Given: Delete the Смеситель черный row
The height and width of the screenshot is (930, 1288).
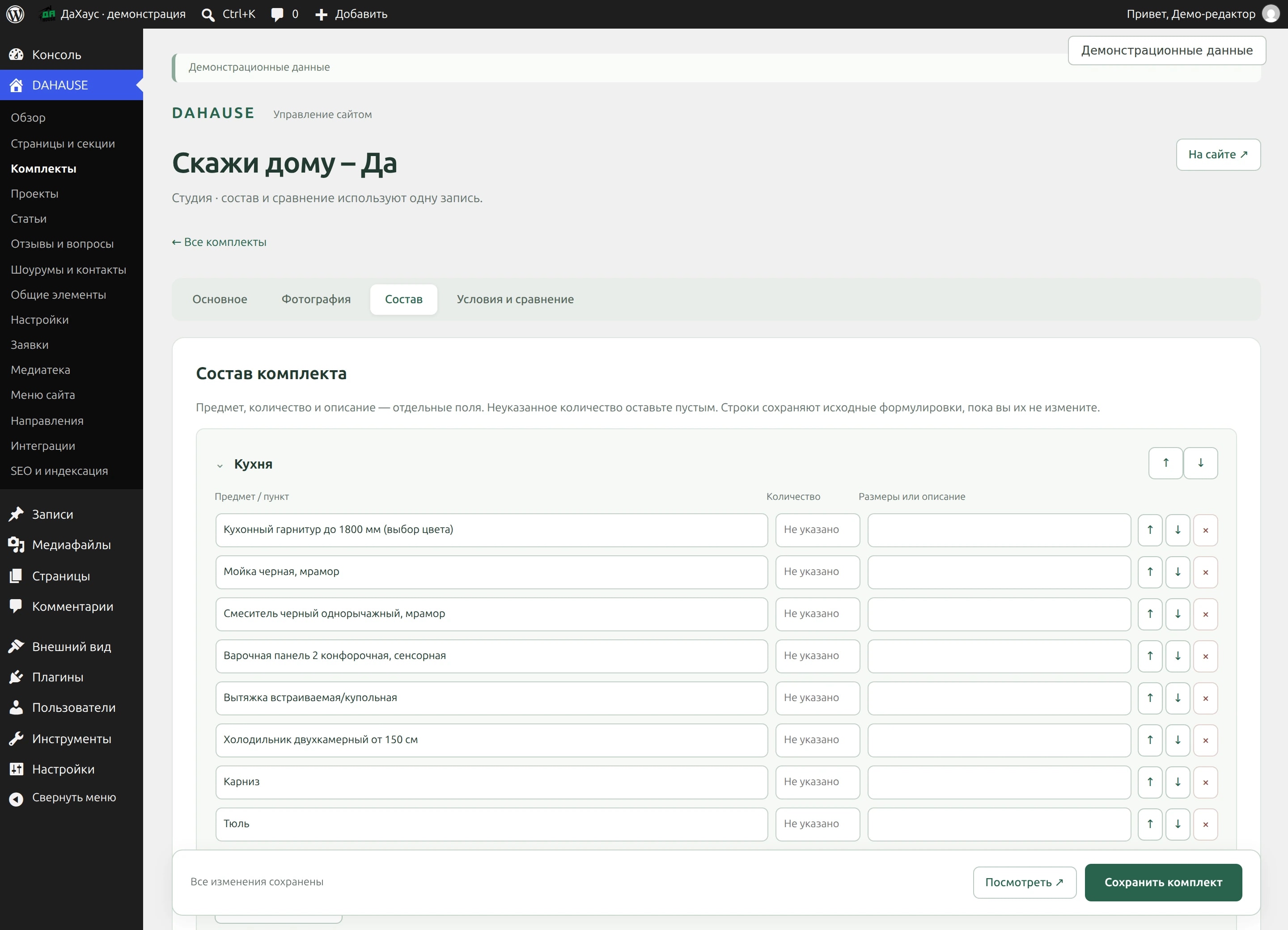Looking at the screenshot, I should click(x=1206, y=614).
